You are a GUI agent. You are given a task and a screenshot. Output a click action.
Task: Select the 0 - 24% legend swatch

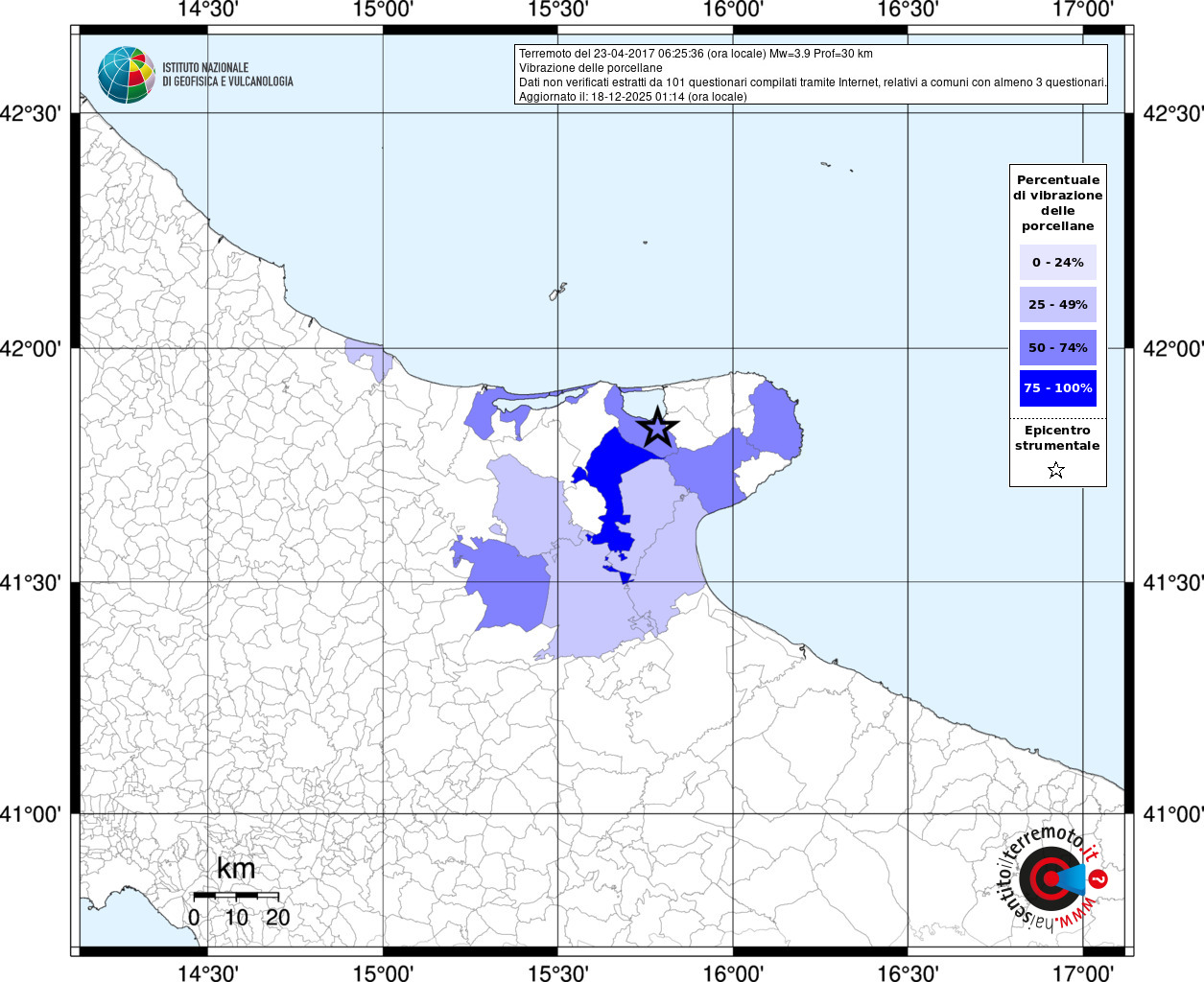click(1057, 263)
